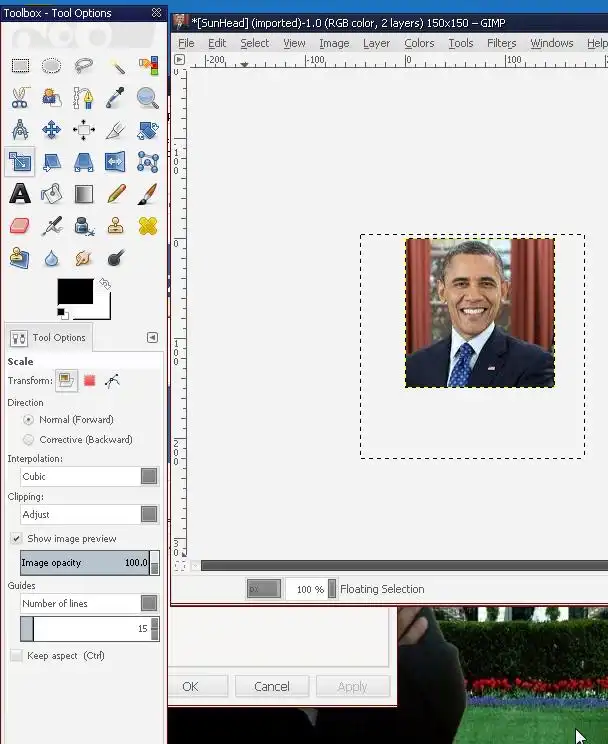
Task: Open Guides Number of lines dropdown
Action: pyautogui.click(x=90, y=604)
